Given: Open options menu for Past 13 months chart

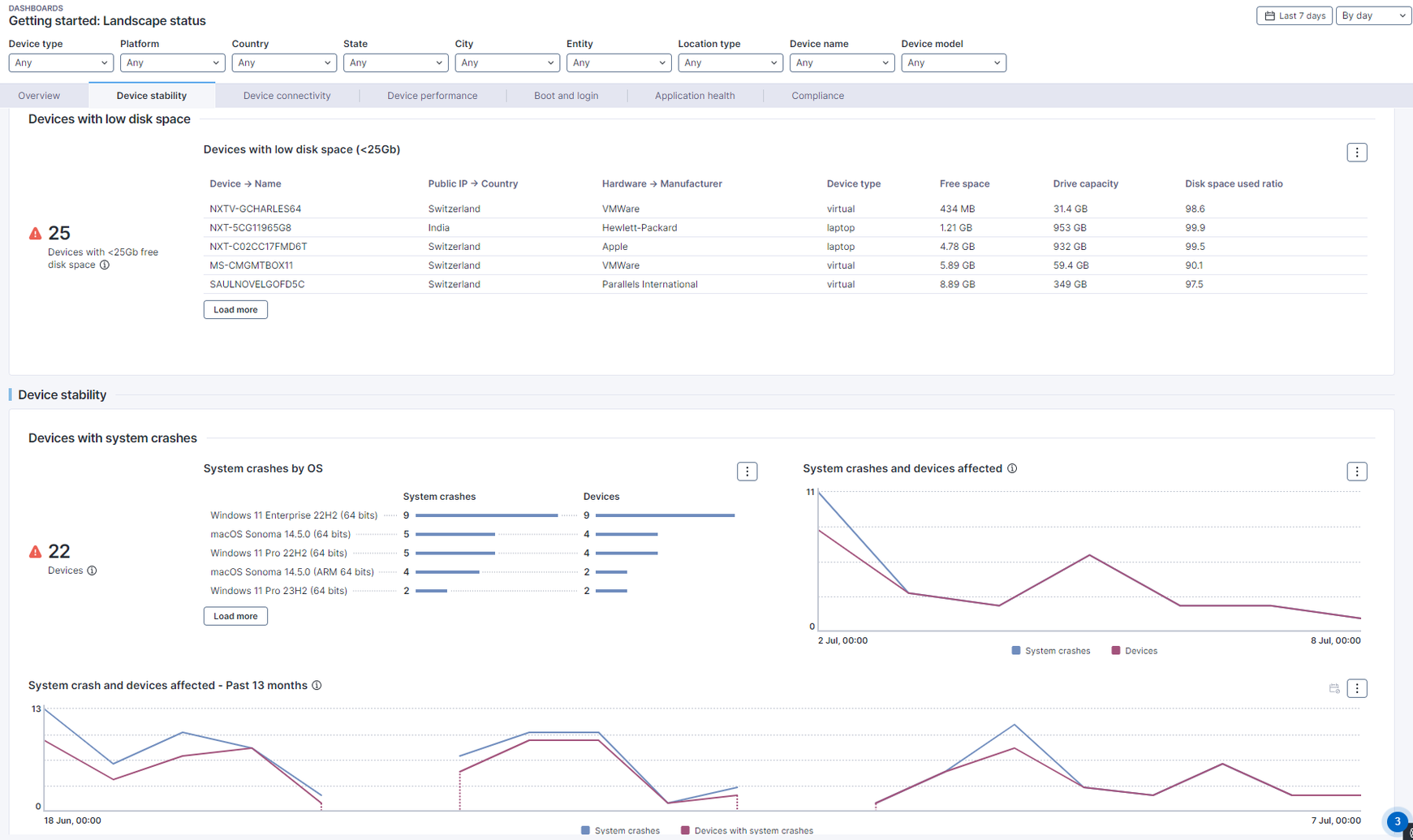Looking at the screenshot, I should click(1356, 688).
